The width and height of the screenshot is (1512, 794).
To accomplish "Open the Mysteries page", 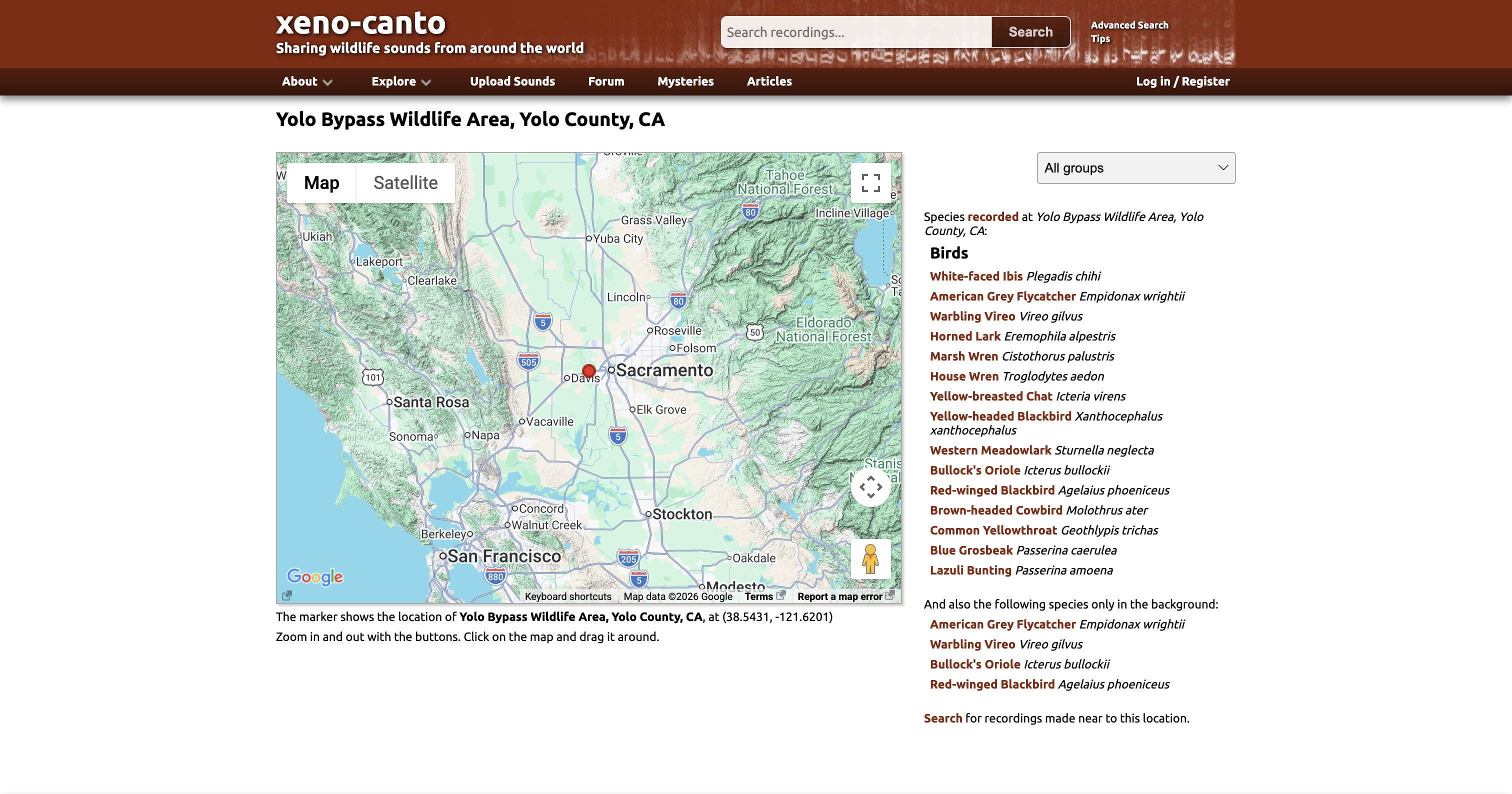I will pyautogui.click(x=685, y=81).
